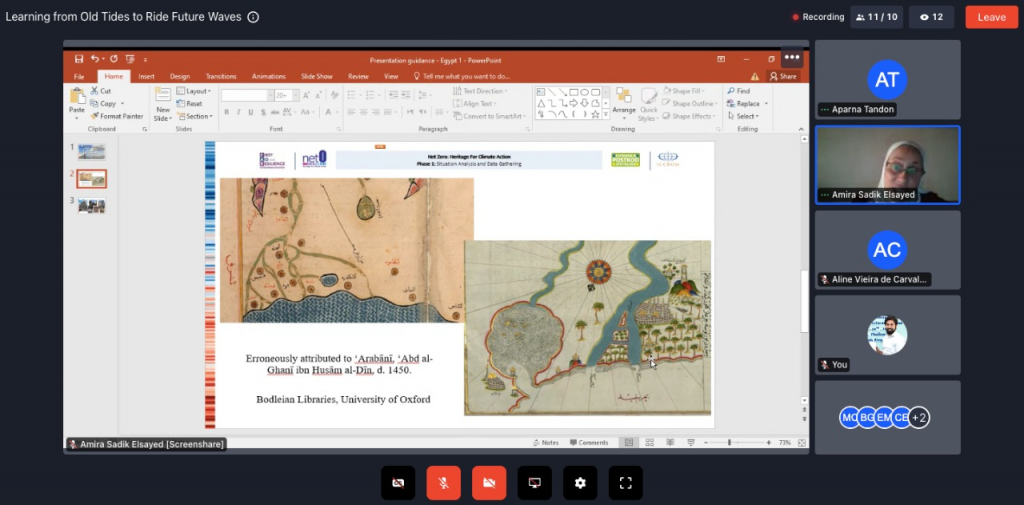Open the Layout dropdown in Slides group

(x=194, y=91)
